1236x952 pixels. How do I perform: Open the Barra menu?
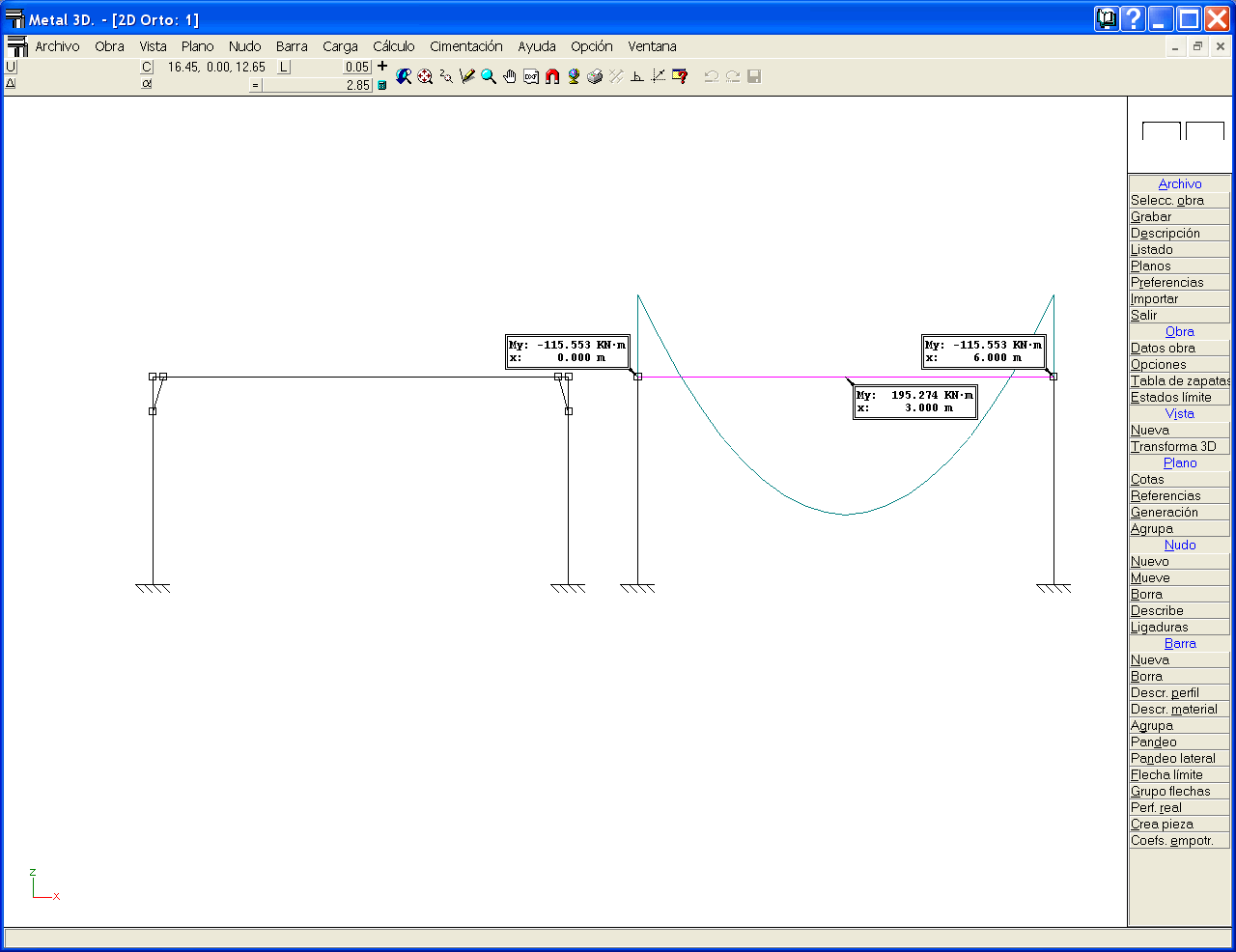[x=292, y=46]
